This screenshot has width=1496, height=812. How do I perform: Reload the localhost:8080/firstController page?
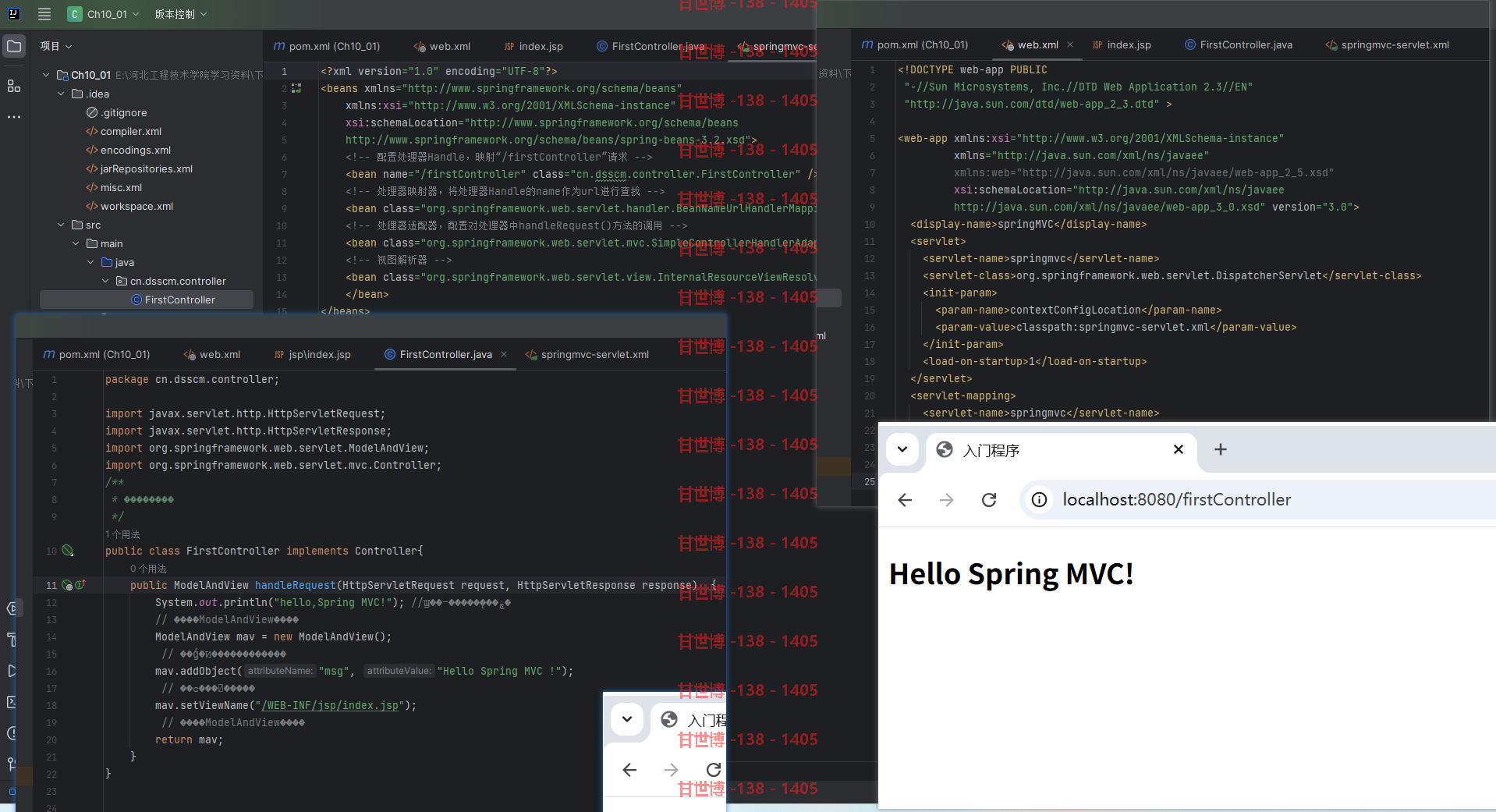click(x=989, y=500)
